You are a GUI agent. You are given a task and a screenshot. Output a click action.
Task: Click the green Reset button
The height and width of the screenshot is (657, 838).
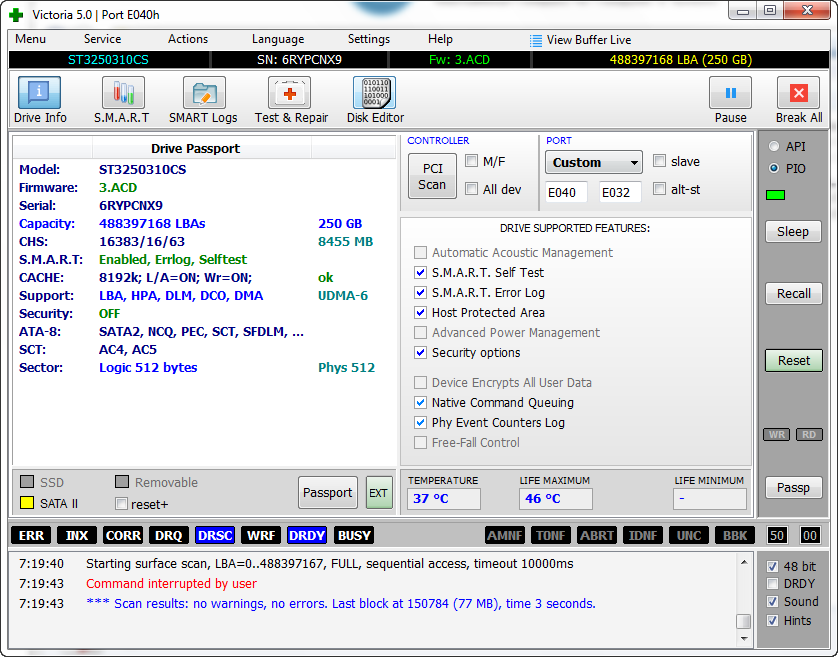point(793,360)
